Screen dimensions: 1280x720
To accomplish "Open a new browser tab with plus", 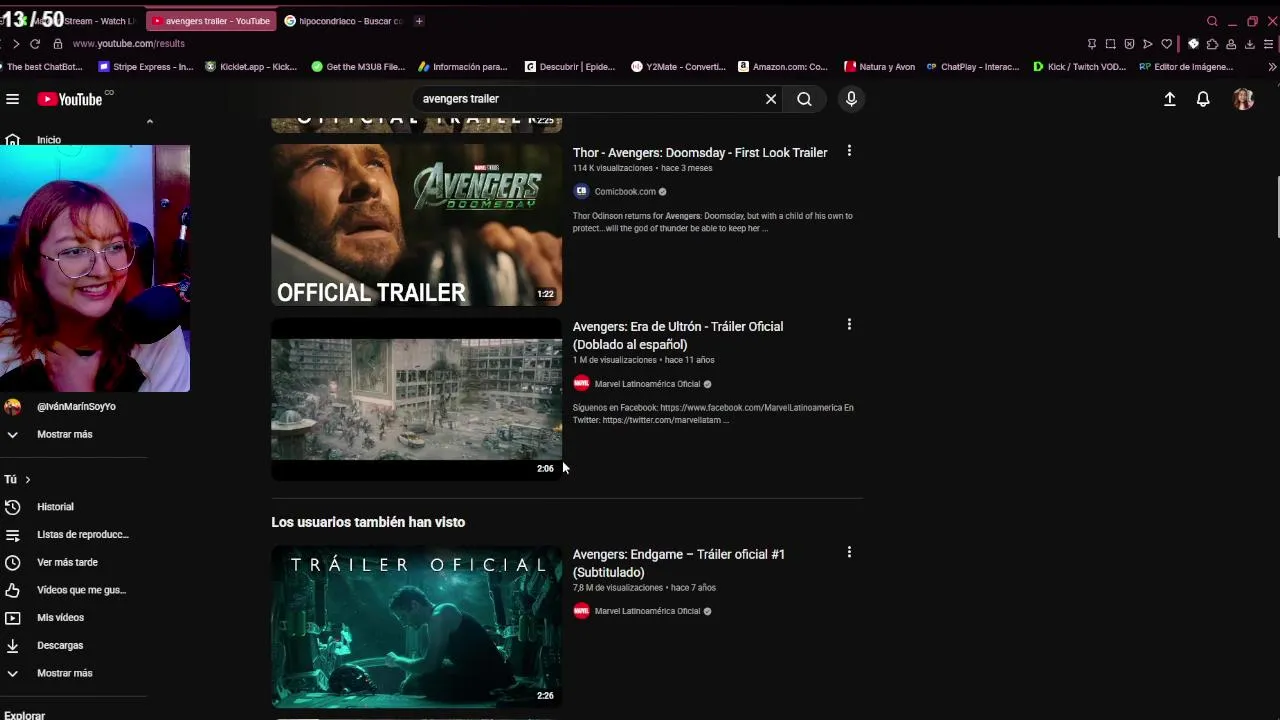I will (x=419, y=20).
